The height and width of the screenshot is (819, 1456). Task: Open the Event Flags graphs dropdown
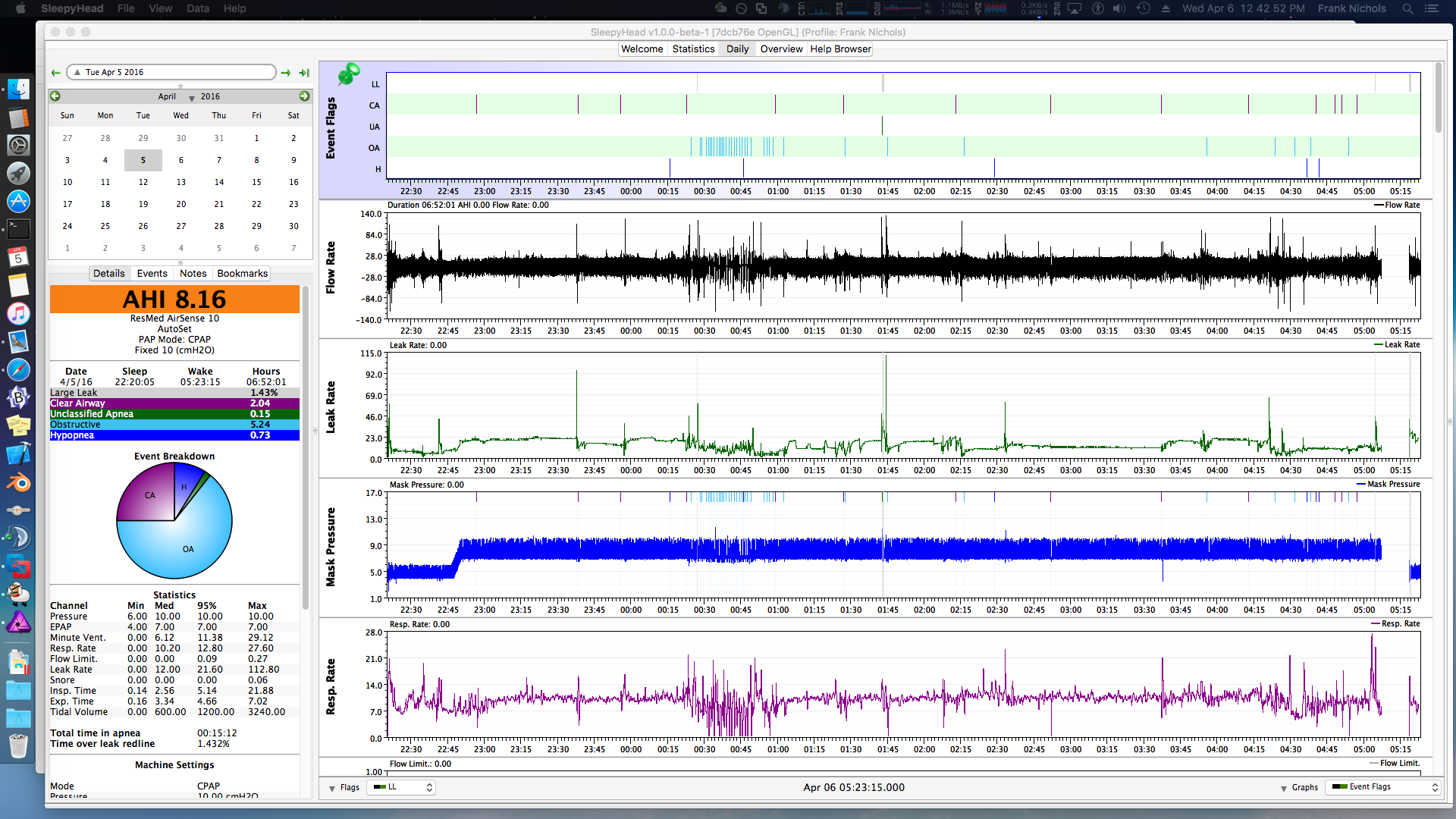[1384, 787]
